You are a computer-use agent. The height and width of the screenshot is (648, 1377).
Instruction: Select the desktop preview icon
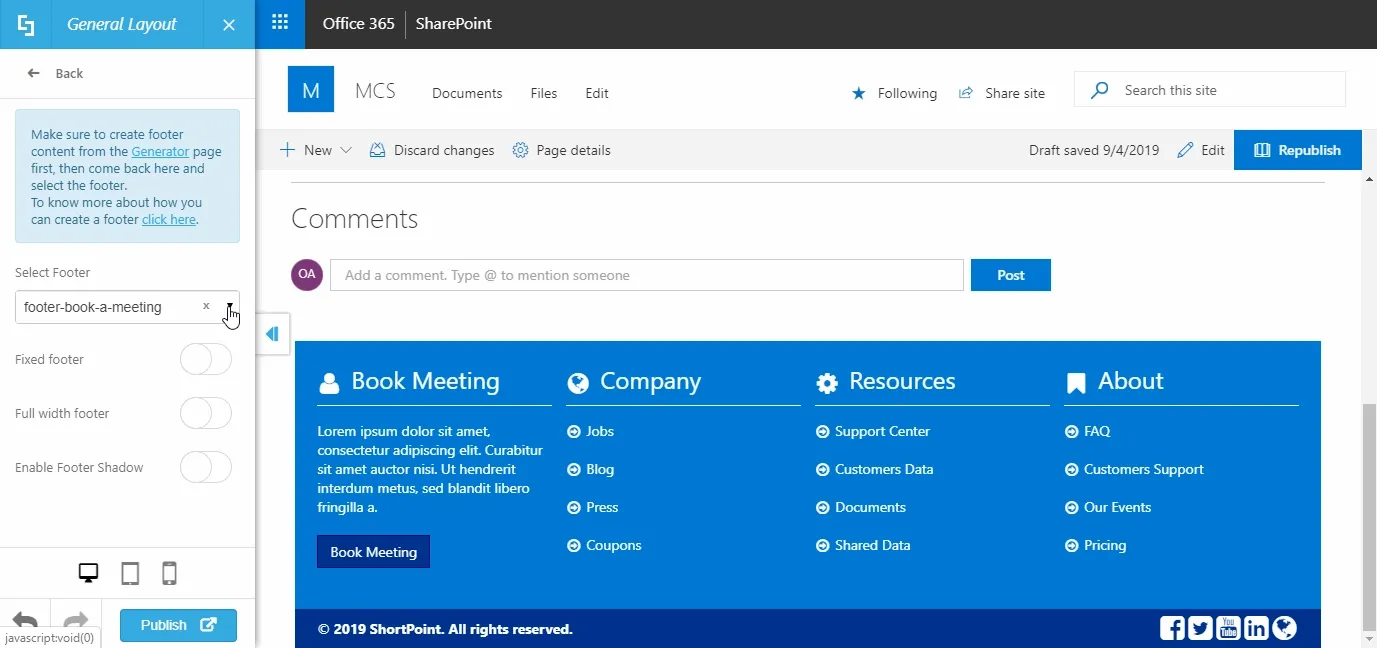[x=88, y=572]
